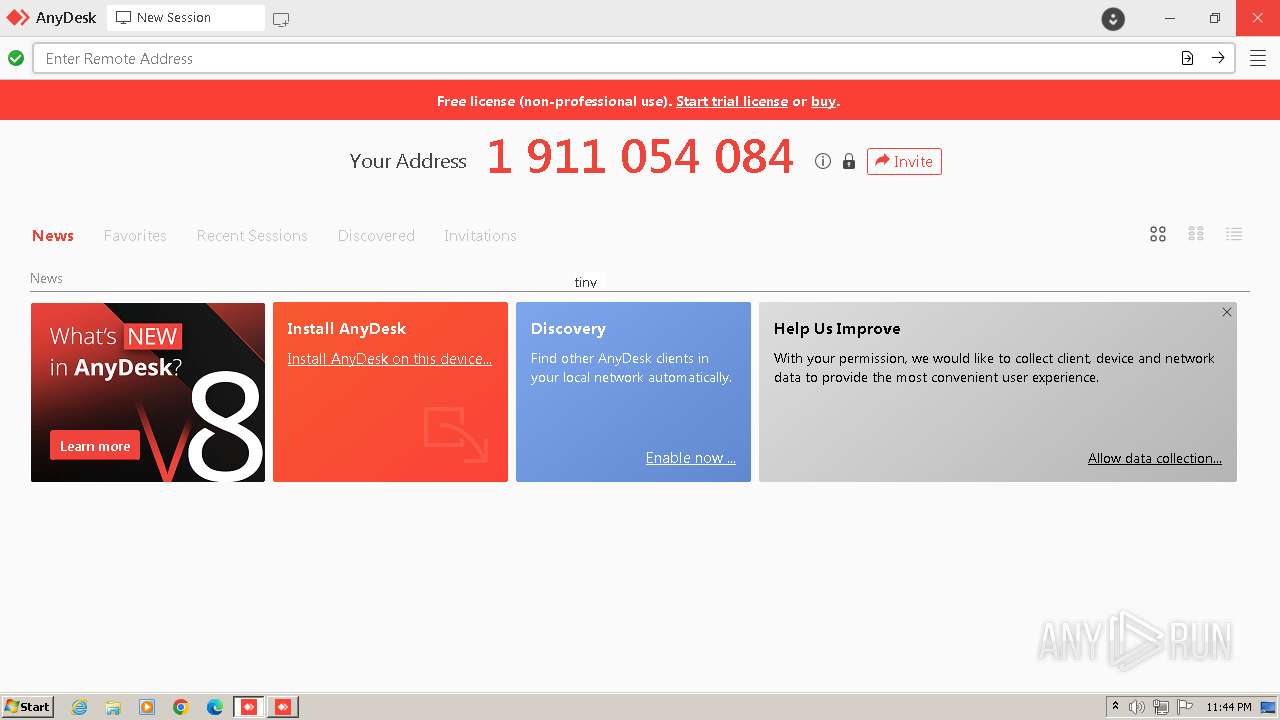
Task: Click Allow data collection link
Action: pos(1155,458)
